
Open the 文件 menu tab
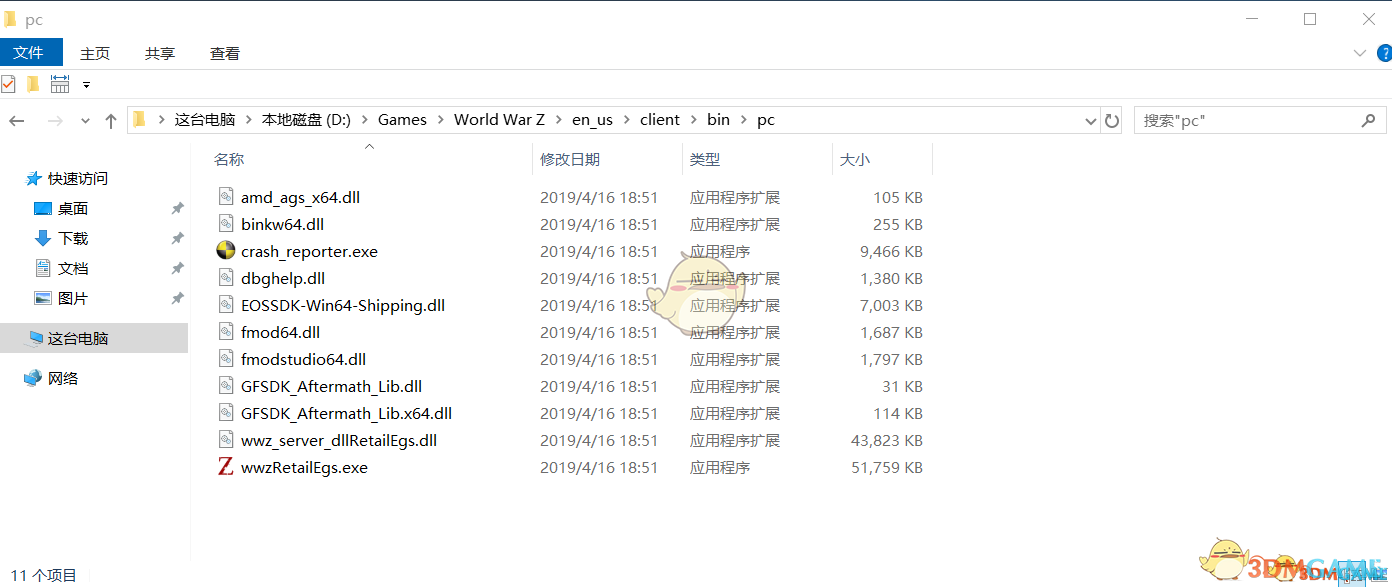coord(31,53)
